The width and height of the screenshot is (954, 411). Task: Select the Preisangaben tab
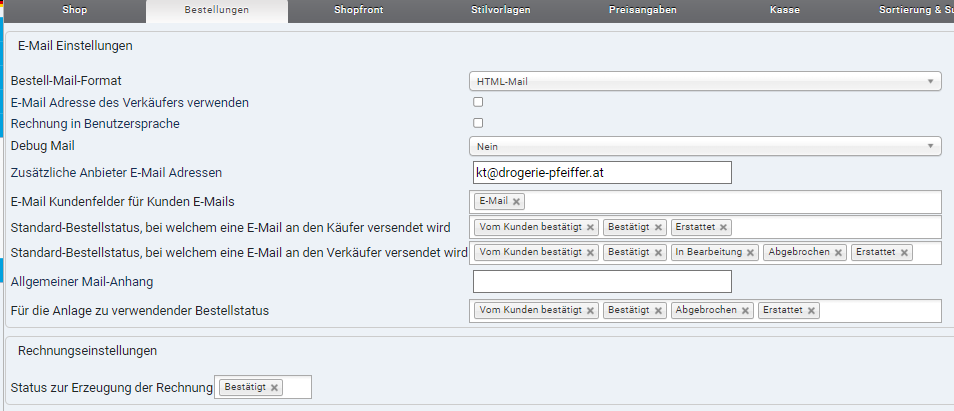[x=642, y=10]
